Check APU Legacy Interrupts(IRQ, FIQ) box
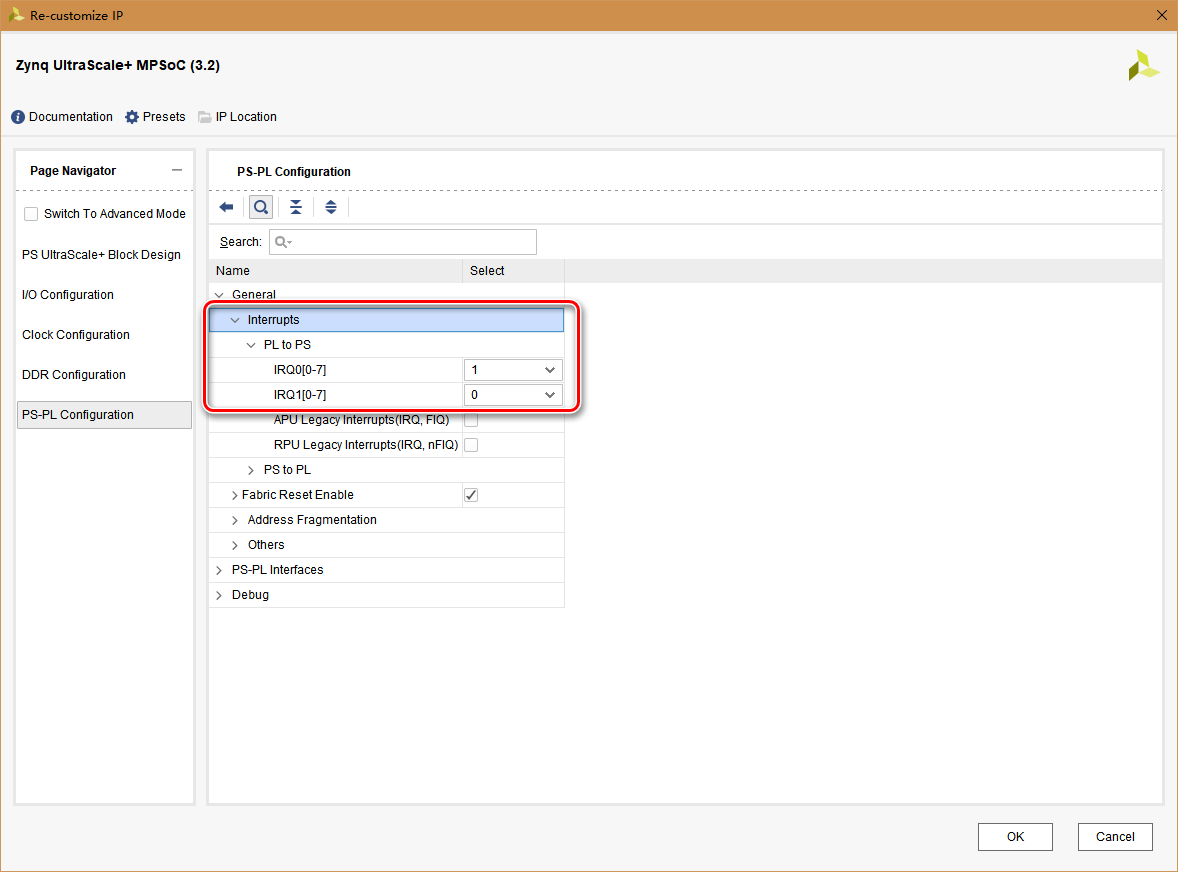This screenshot has height=872, width=1178. coord(471,420)
